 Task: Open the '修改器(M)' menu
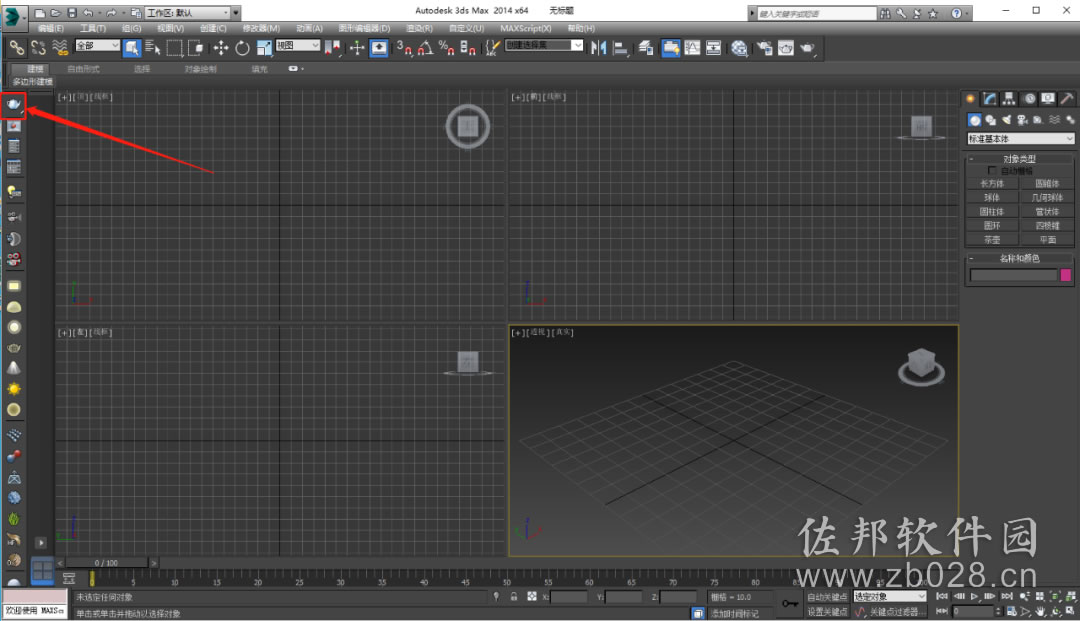[x=261, y=28]
